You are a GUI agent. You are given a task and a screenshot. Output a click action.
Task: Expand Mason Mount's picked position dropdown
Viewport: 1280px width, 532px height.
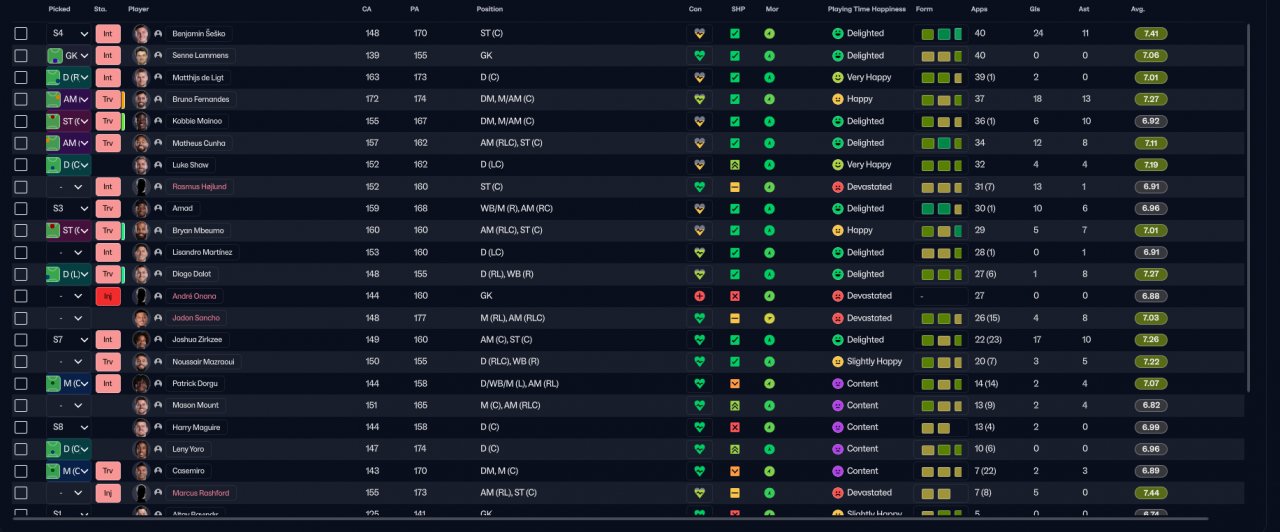click(x=68, y=405)
